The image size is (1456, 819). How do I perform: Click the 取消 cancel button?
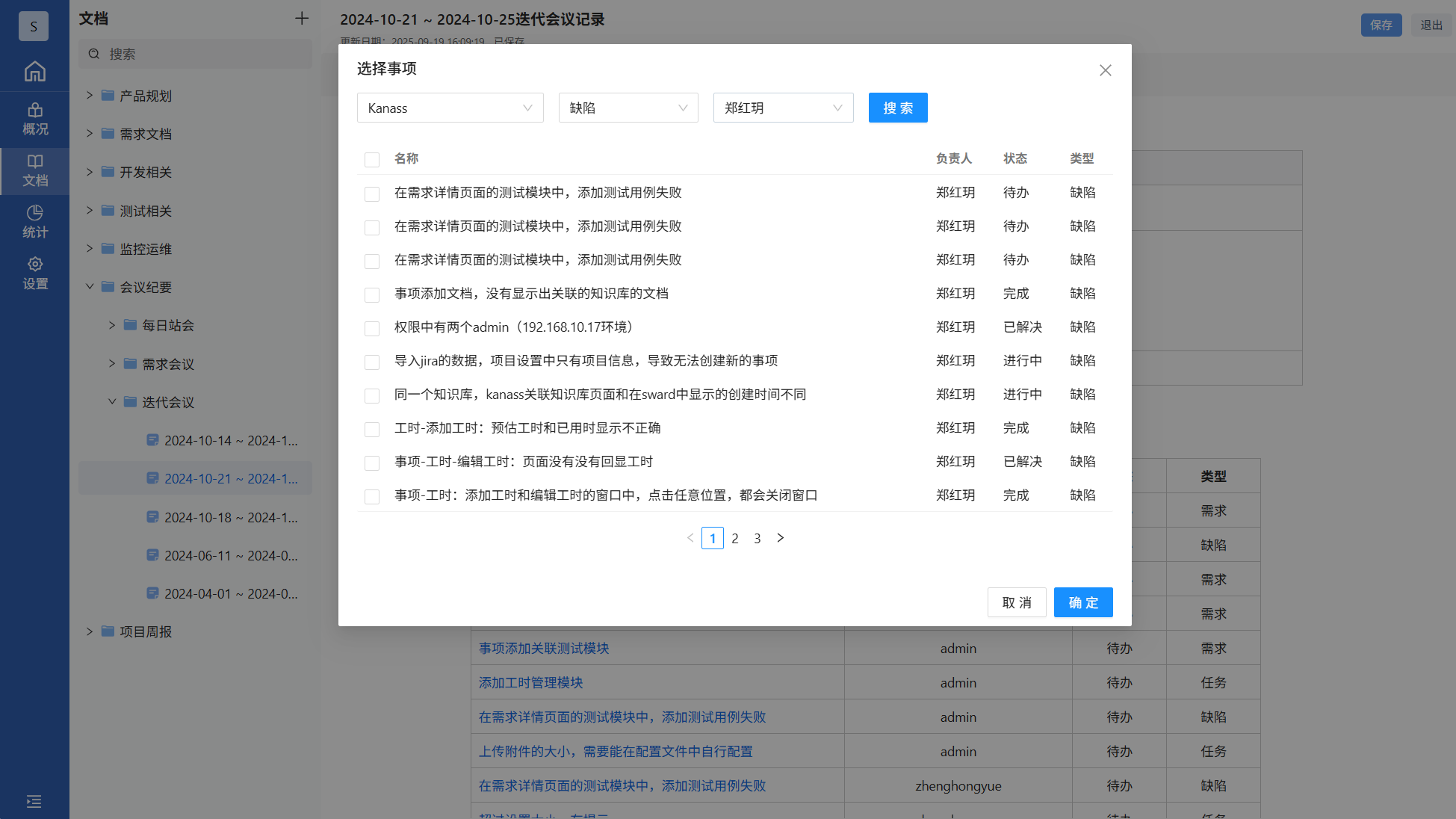click(1016, 602)
